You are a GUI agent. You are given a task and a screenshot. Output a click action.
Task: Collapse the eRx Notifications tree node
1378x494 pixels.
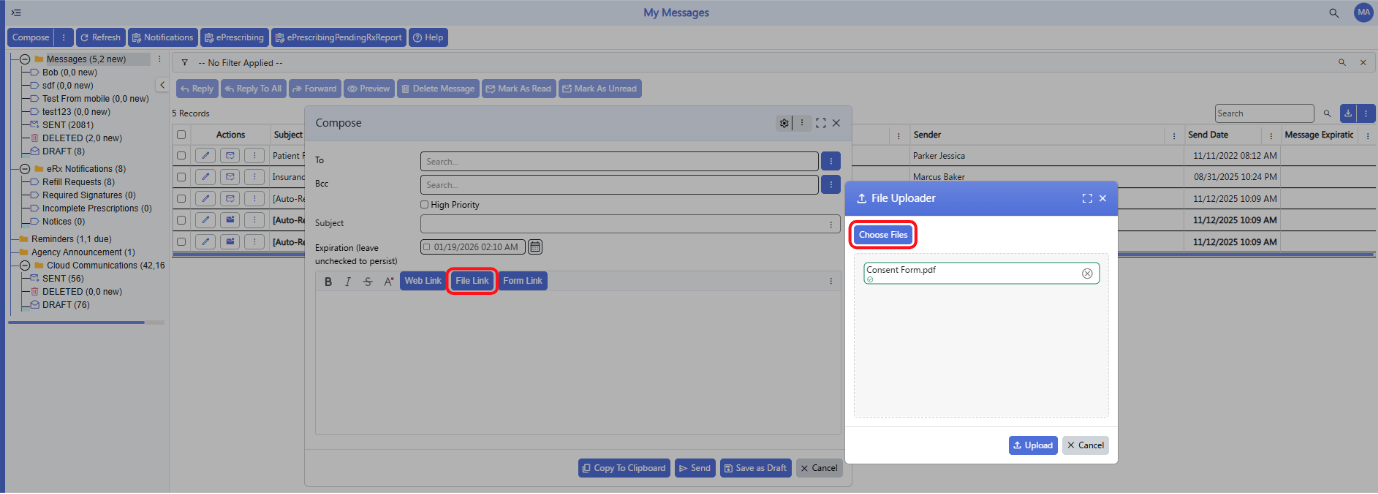[24, 169]
